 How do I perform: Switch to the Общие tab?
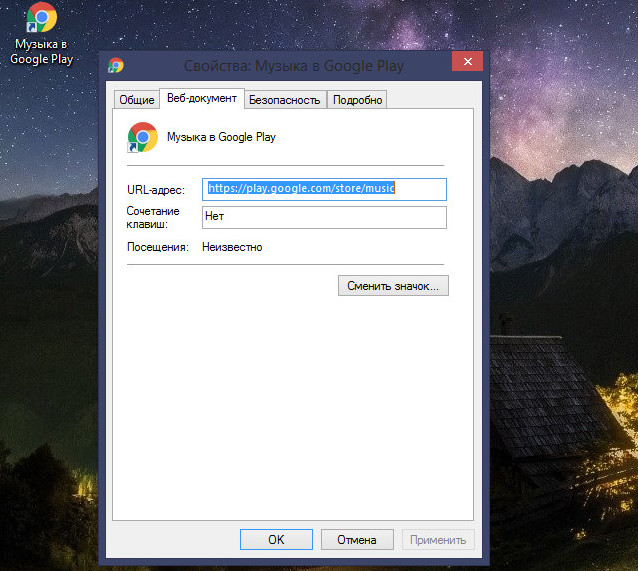[x=137, y=100]
